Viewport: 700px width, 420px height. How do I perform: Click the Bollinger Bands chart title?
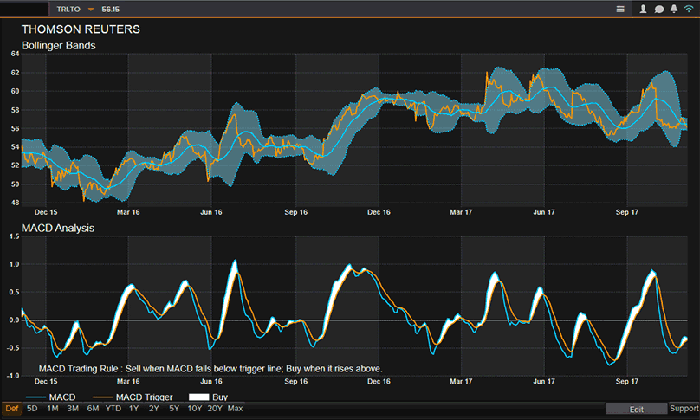[58, 46]
